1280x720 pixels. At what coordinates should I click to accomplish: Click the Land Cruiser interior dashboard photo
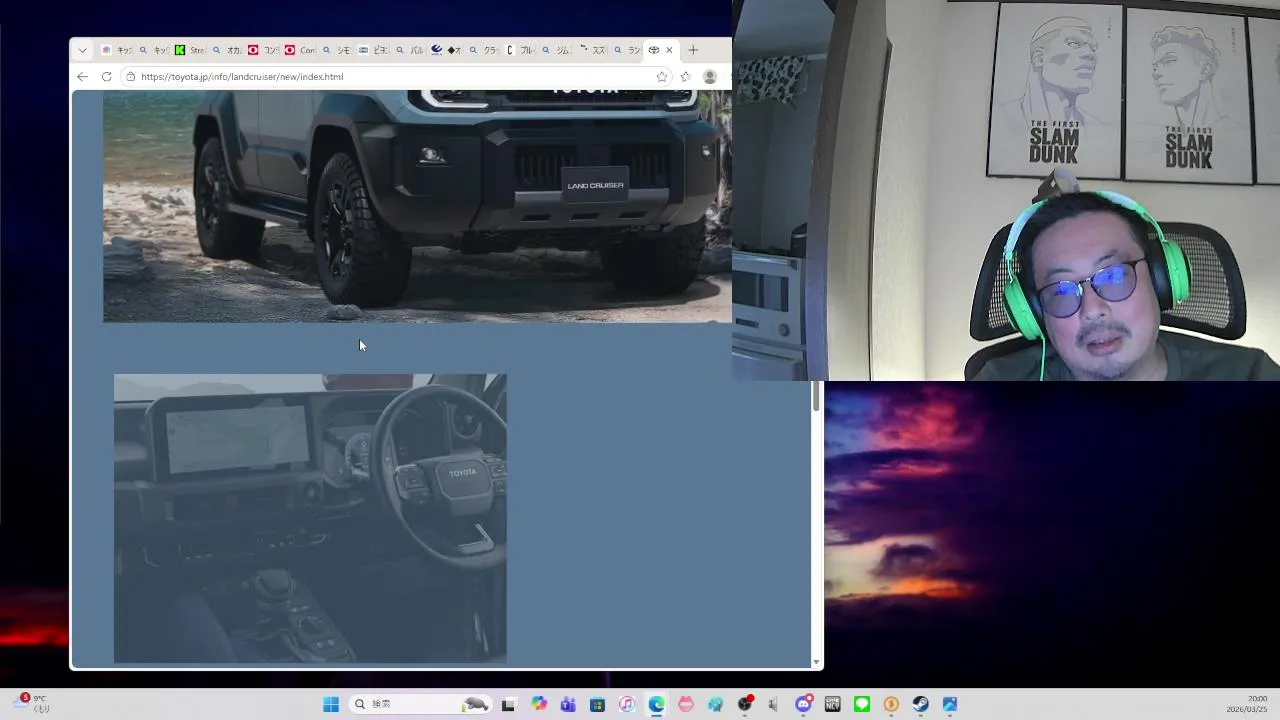[x=310, y=518]
